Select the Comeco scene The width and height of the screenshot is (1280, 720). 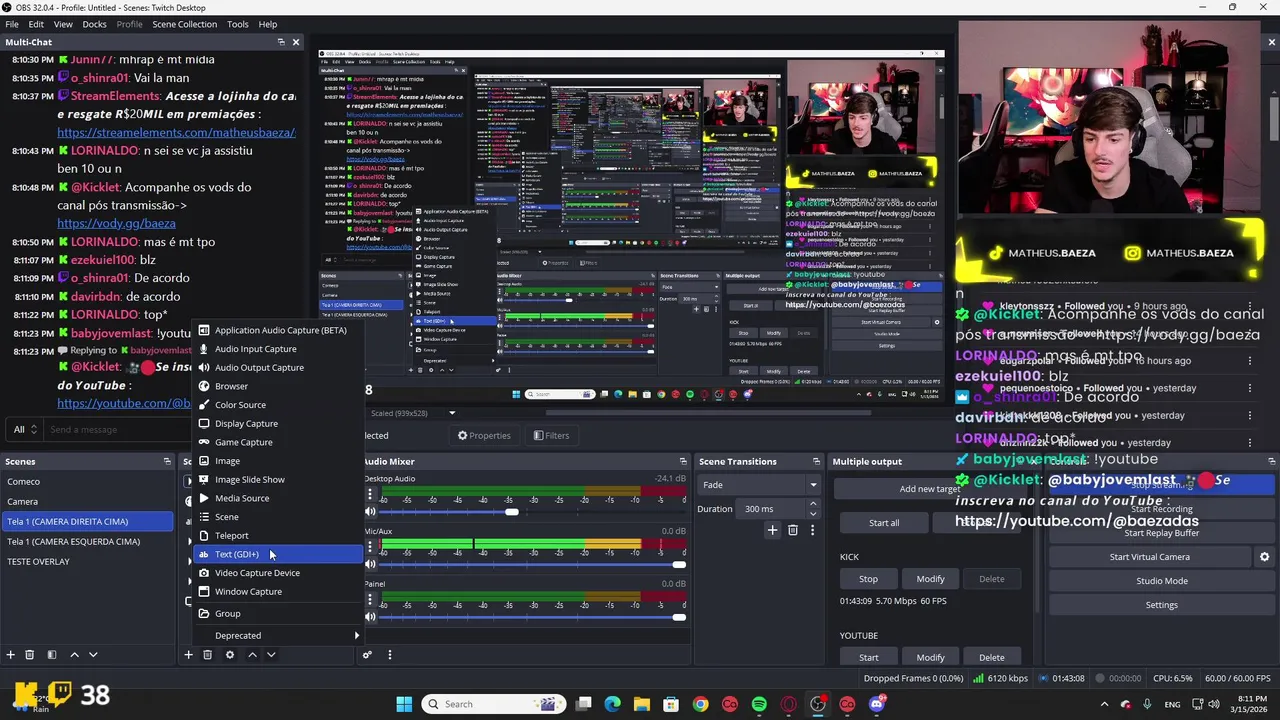[88, 482]
